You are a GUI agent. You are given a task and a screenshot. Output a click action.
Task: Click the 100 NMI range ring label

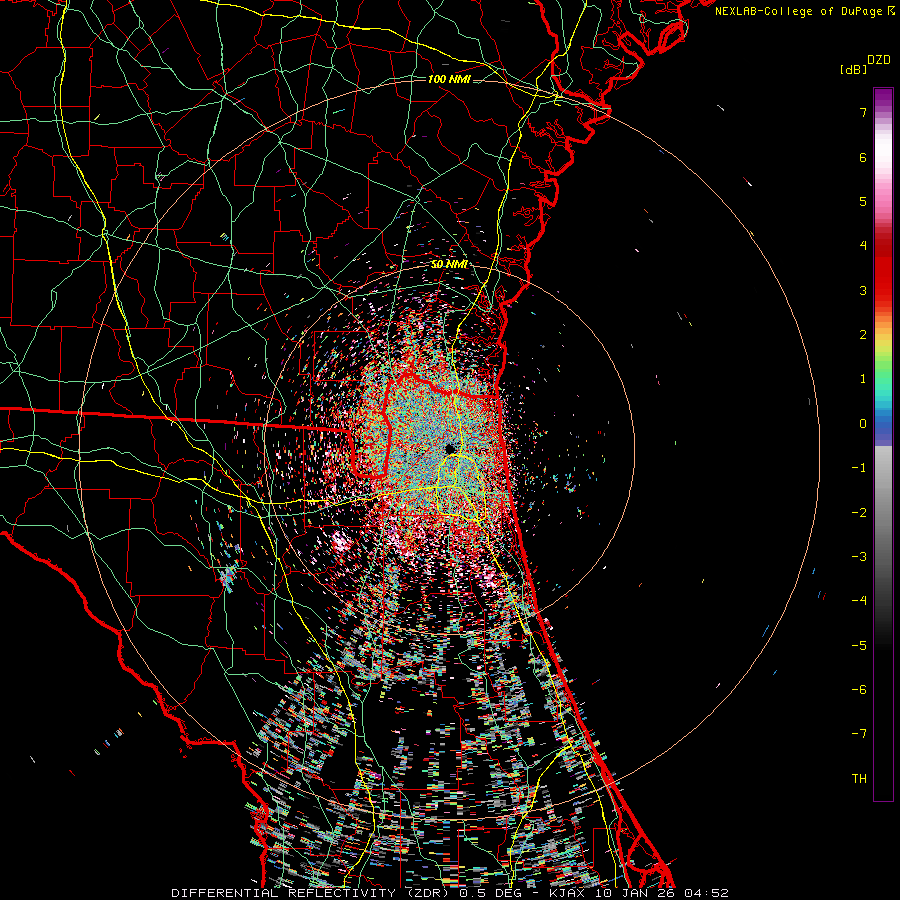[x=449, y=79]
